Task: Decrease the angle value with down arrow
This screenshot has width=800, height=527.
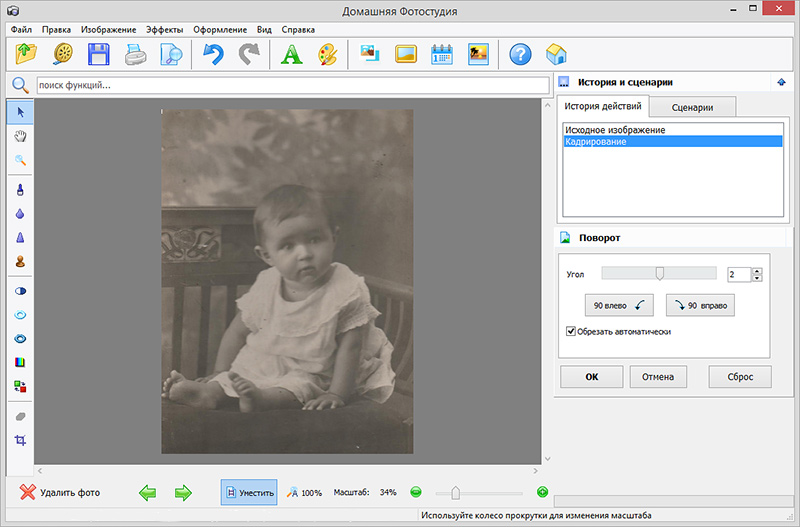Action: 757,278
